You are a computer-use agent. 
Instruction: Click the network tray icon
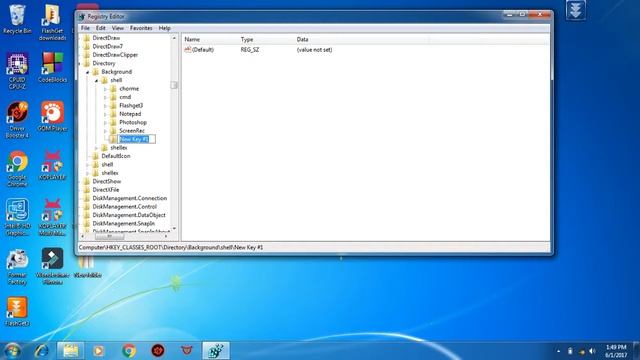coord(582,351)
